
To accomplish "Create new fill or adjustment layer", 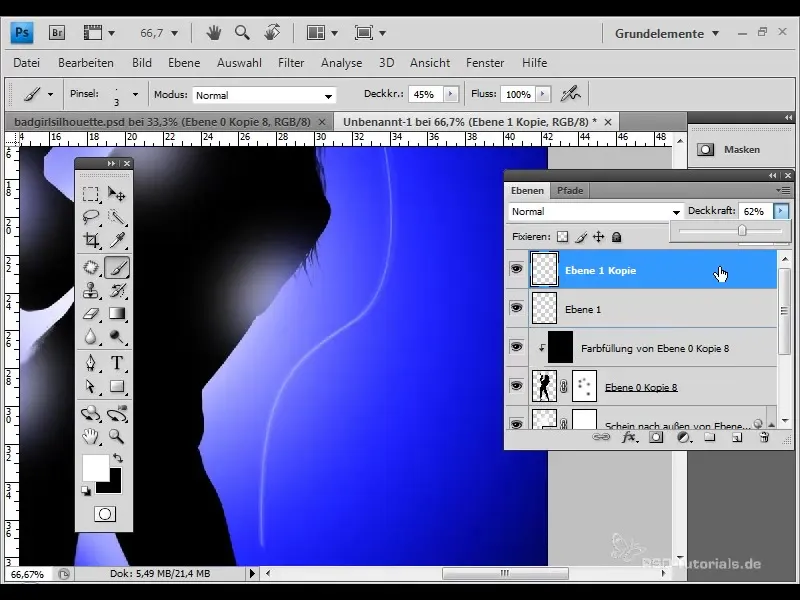I will coord(684,437).
